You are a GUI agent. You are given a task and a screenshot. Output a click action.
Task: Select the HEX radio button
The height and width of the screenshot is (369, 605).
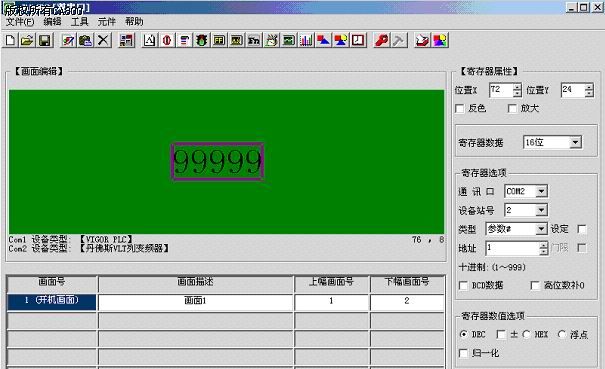point(526,334)
